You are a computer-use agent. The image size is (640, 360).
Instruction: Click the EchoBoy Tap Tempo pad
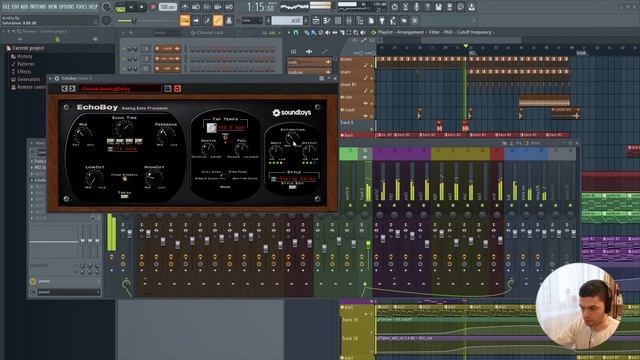pos(211,128)
